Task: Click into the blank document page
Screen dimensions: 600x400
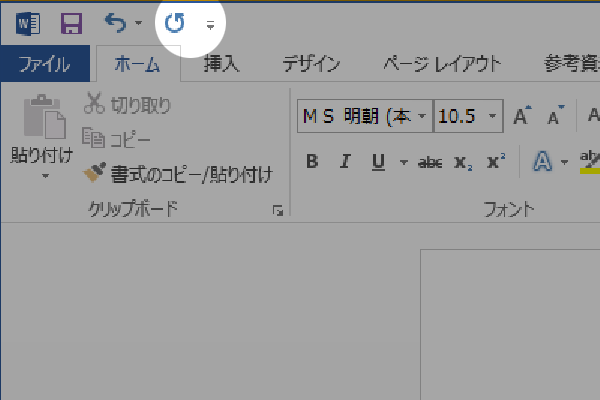Action: pyautogui.click(x=510, y=325)
